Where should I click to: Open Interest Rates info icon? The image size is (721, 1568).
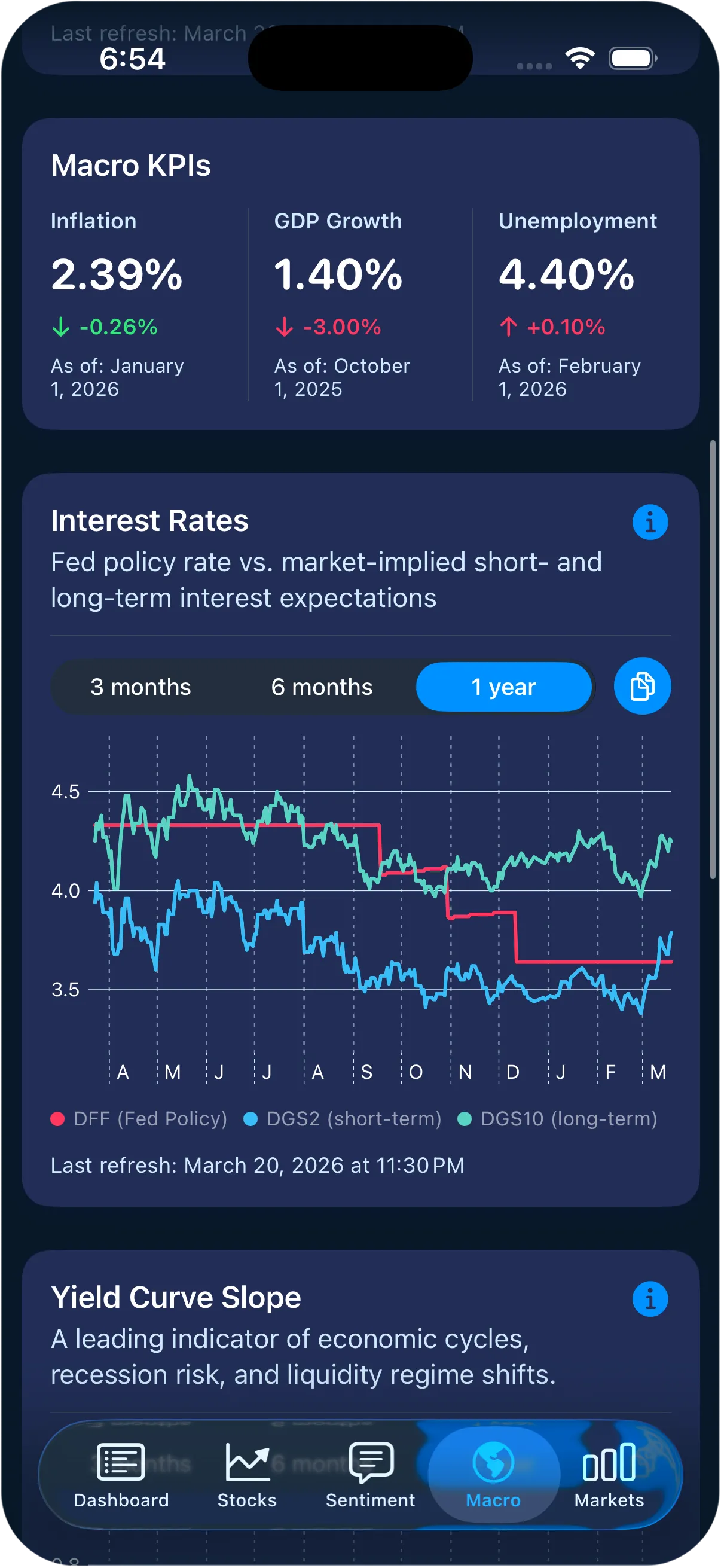pos(650,522)
